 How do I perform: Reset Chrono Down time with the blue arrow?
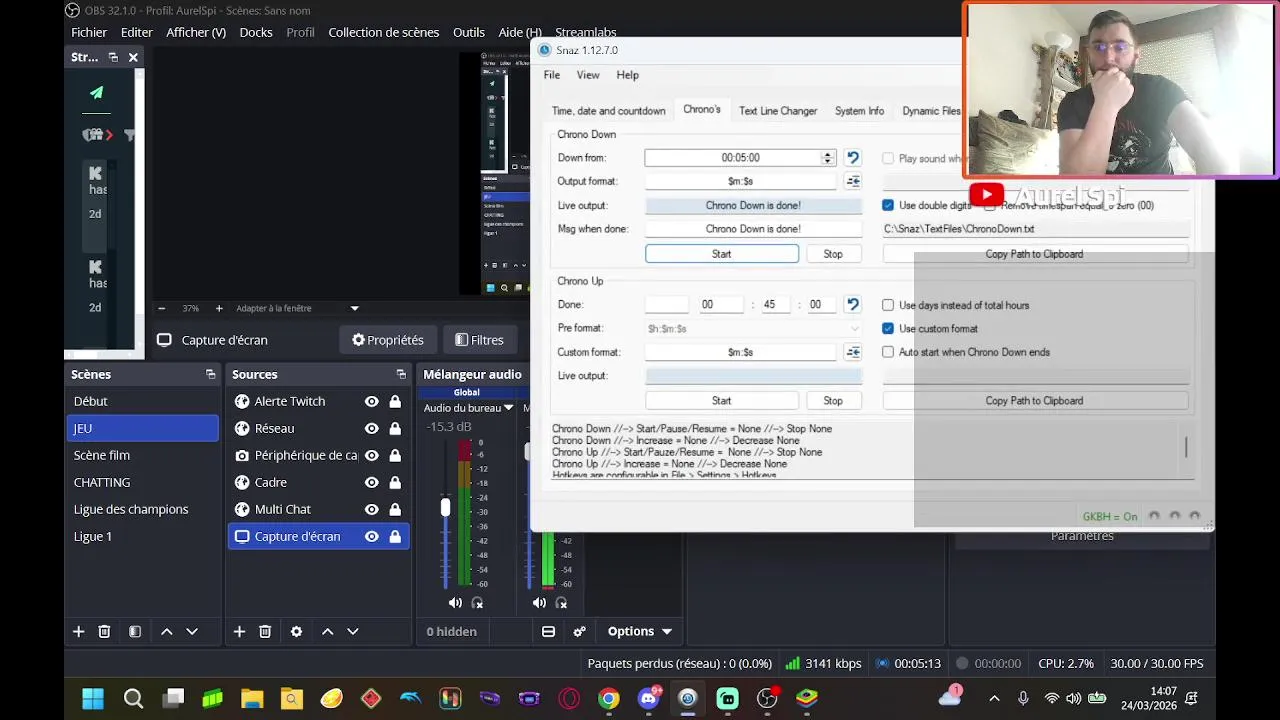coord(853,157)
